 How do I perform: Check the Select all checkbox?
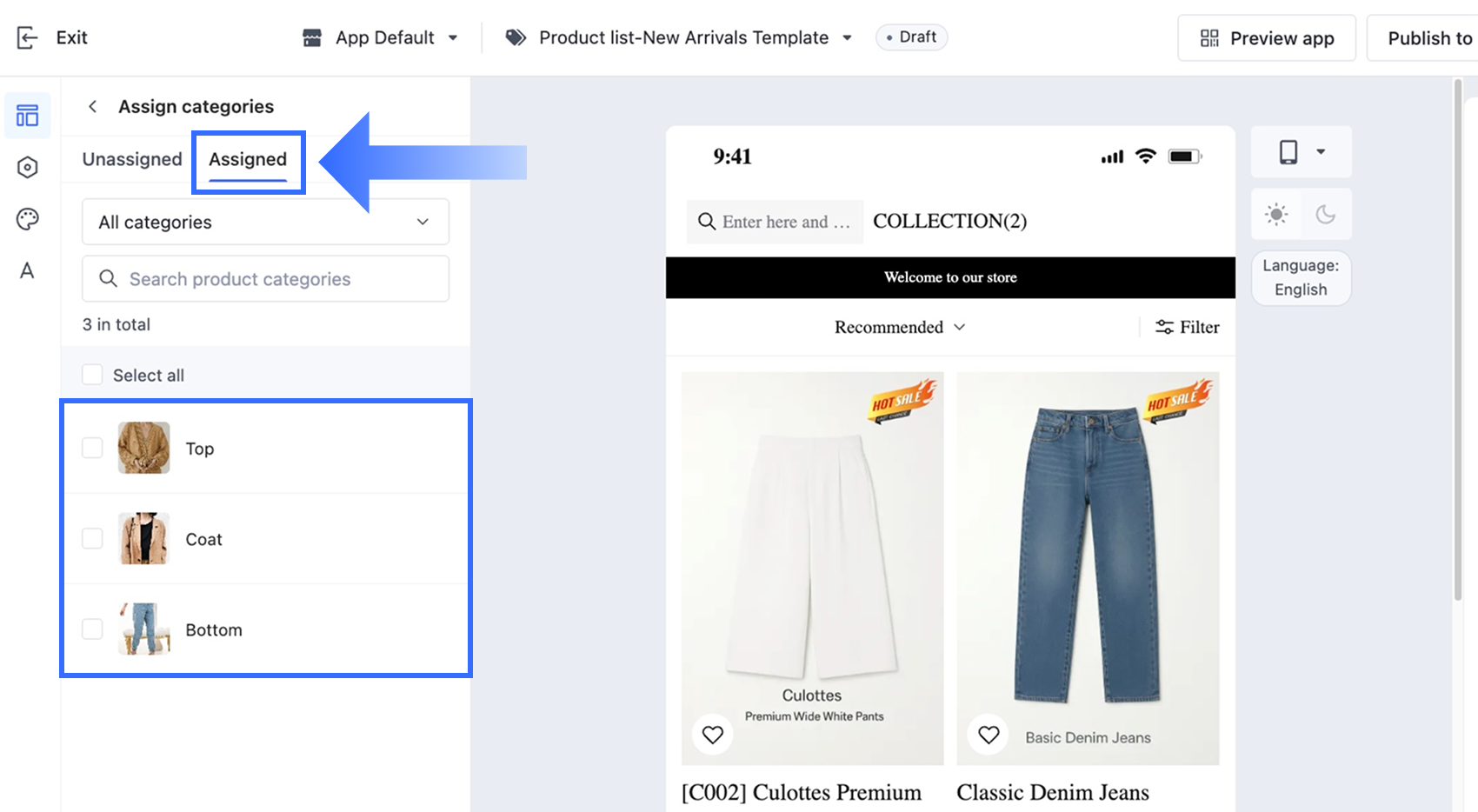coord(92,375)
